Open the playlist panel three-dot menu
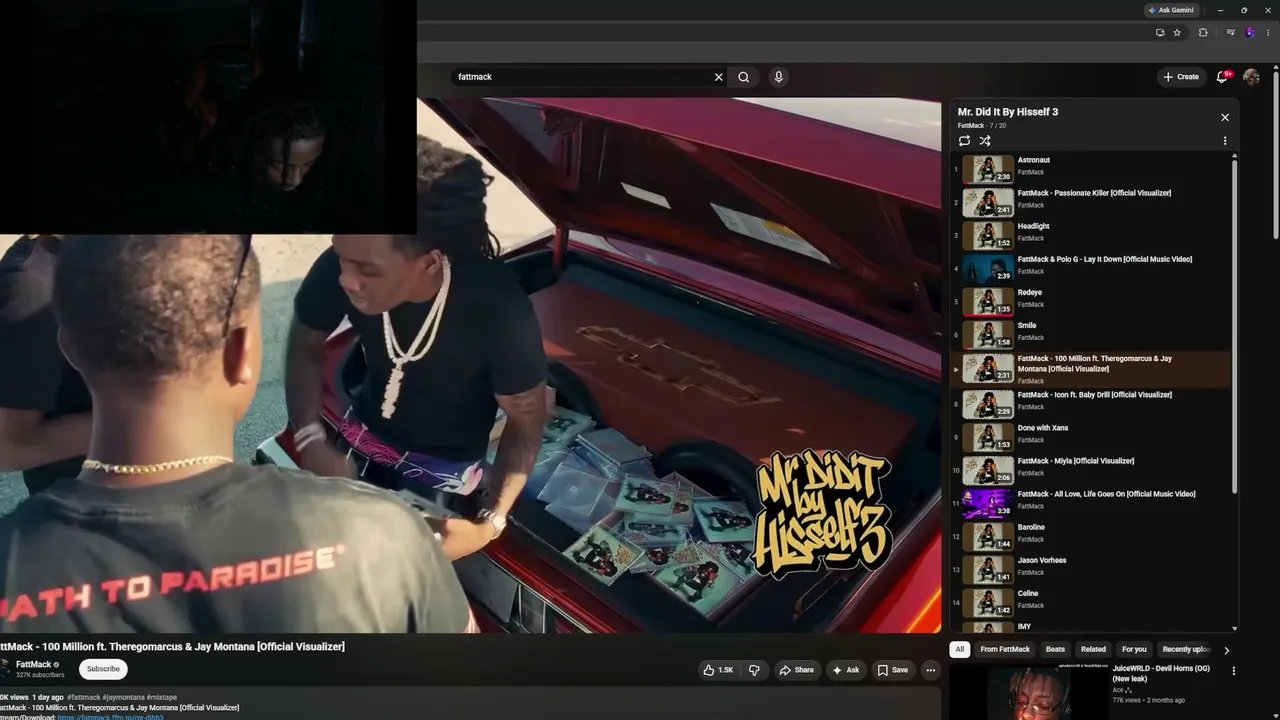 pyautogui.click(x=1225, y=141)
